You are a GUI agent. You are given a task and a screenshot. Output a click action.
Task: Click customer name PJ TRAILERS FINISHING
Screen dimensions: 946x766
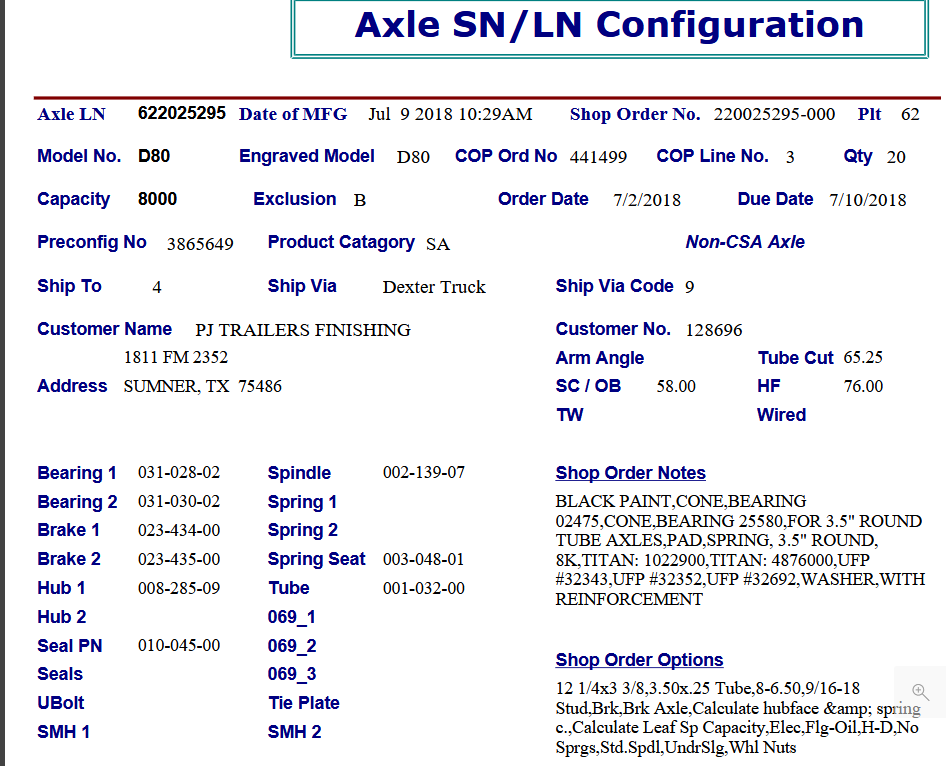tap(303, 330)
